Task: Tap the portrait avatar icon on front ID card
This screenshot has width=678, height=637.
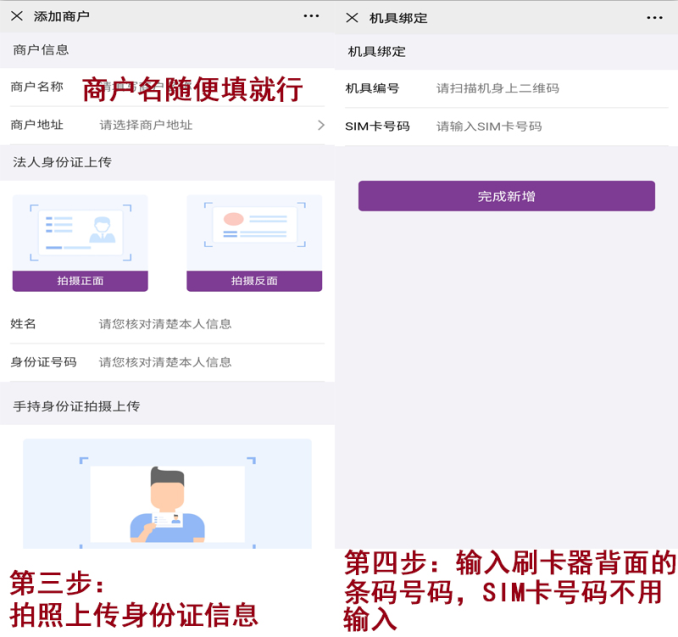Action: [102, 230]
